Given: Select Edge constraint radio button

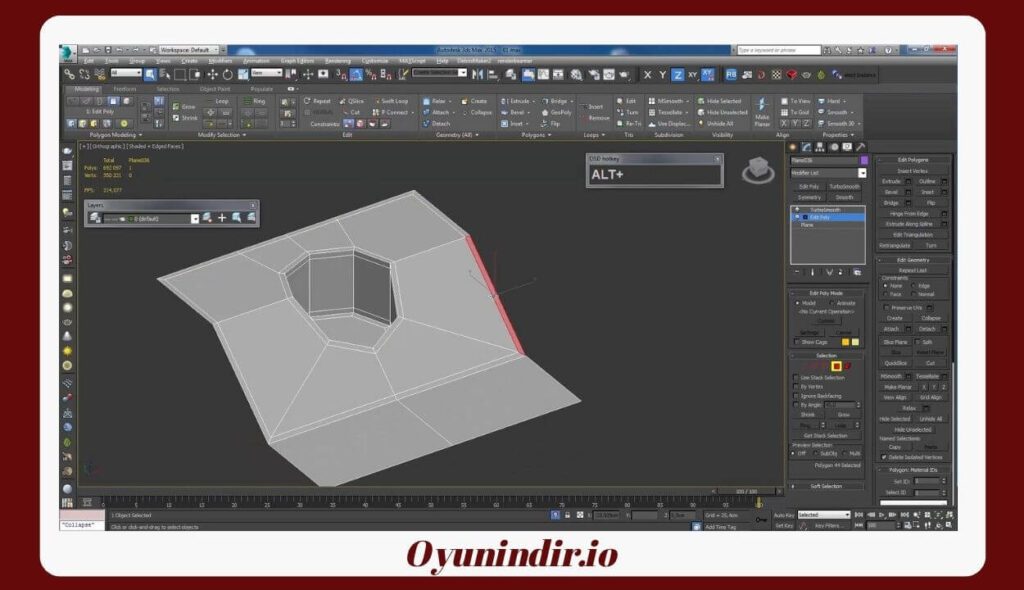Looking at the screenshot, I should coord(914,286).
